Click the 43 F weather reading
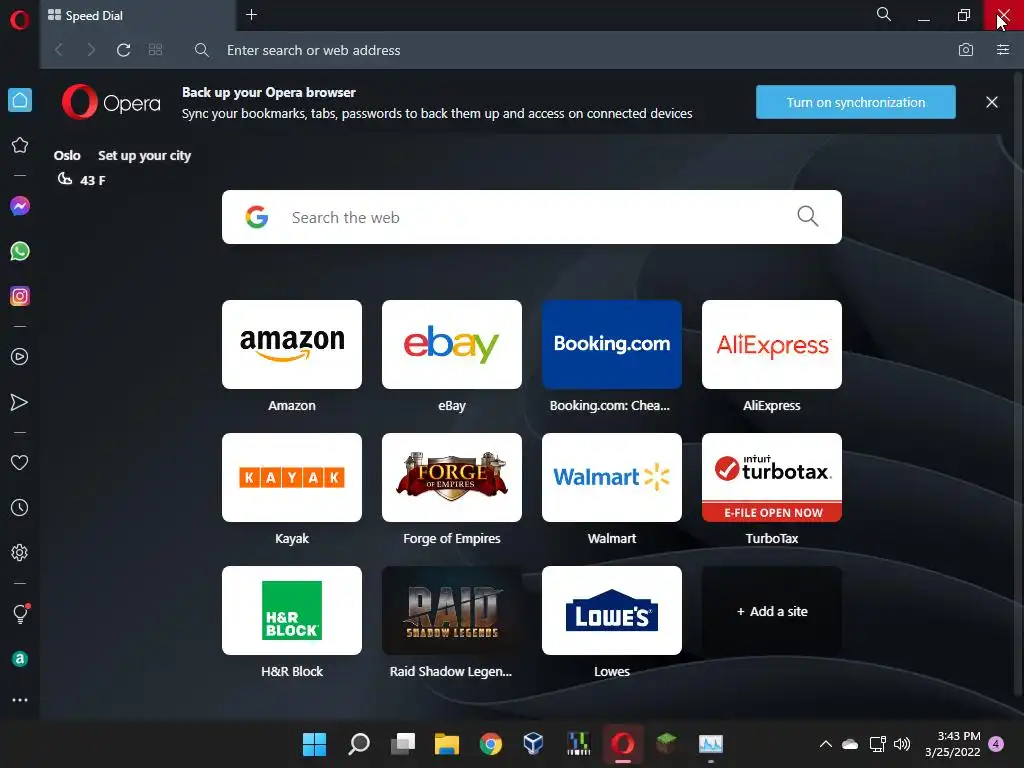 93,180
